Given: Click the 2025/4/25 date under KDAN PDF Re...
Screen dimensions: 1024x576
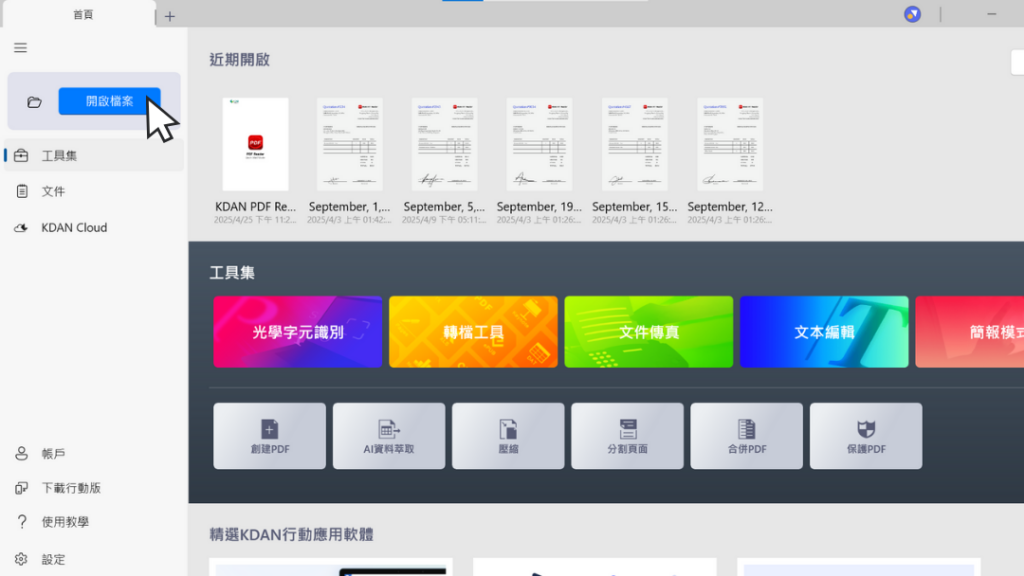Looking at the screenshot, I should point(255,220).
